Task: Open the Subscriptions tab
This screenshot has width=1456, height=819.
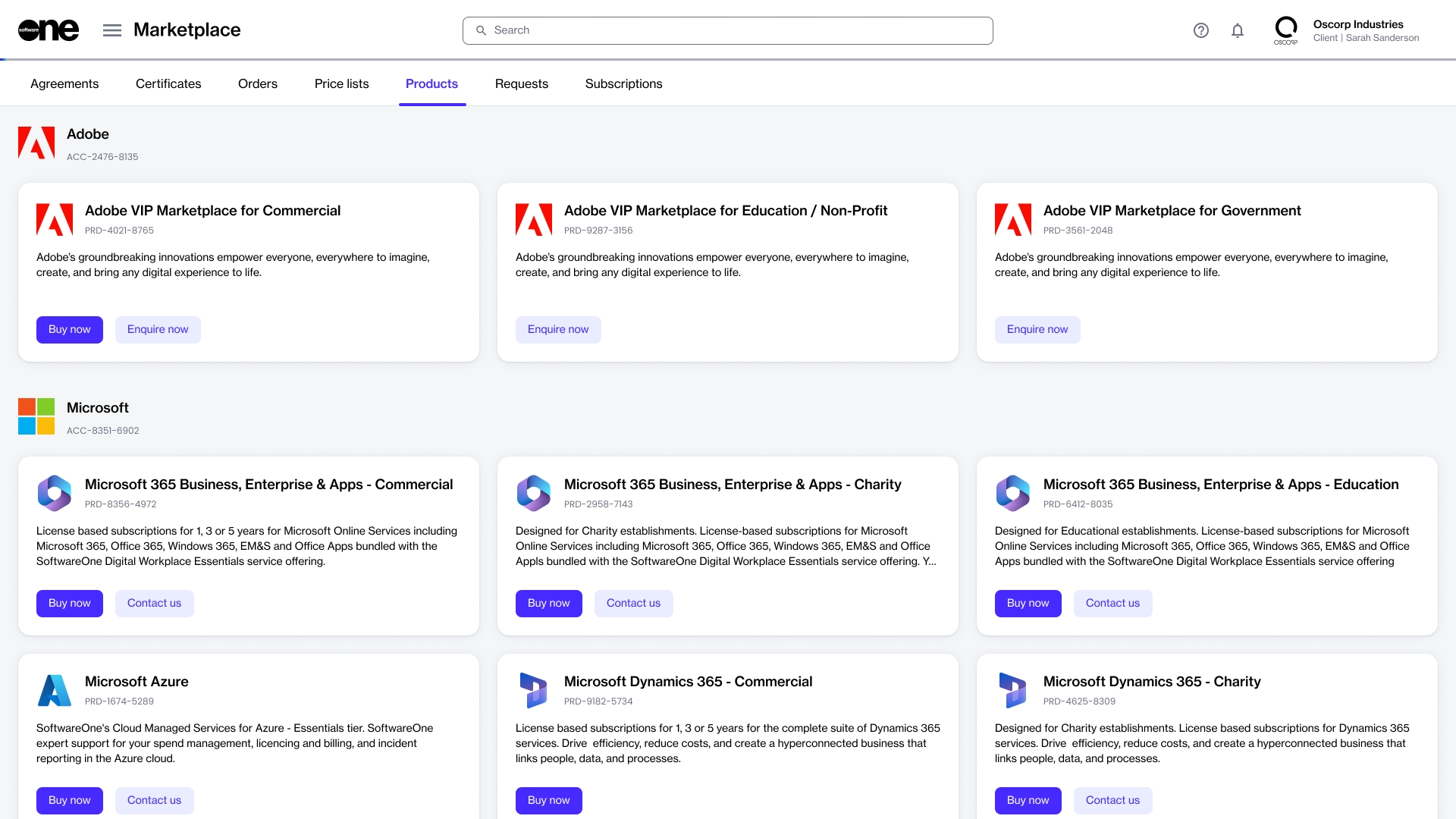Action: [x=623, y=84]
